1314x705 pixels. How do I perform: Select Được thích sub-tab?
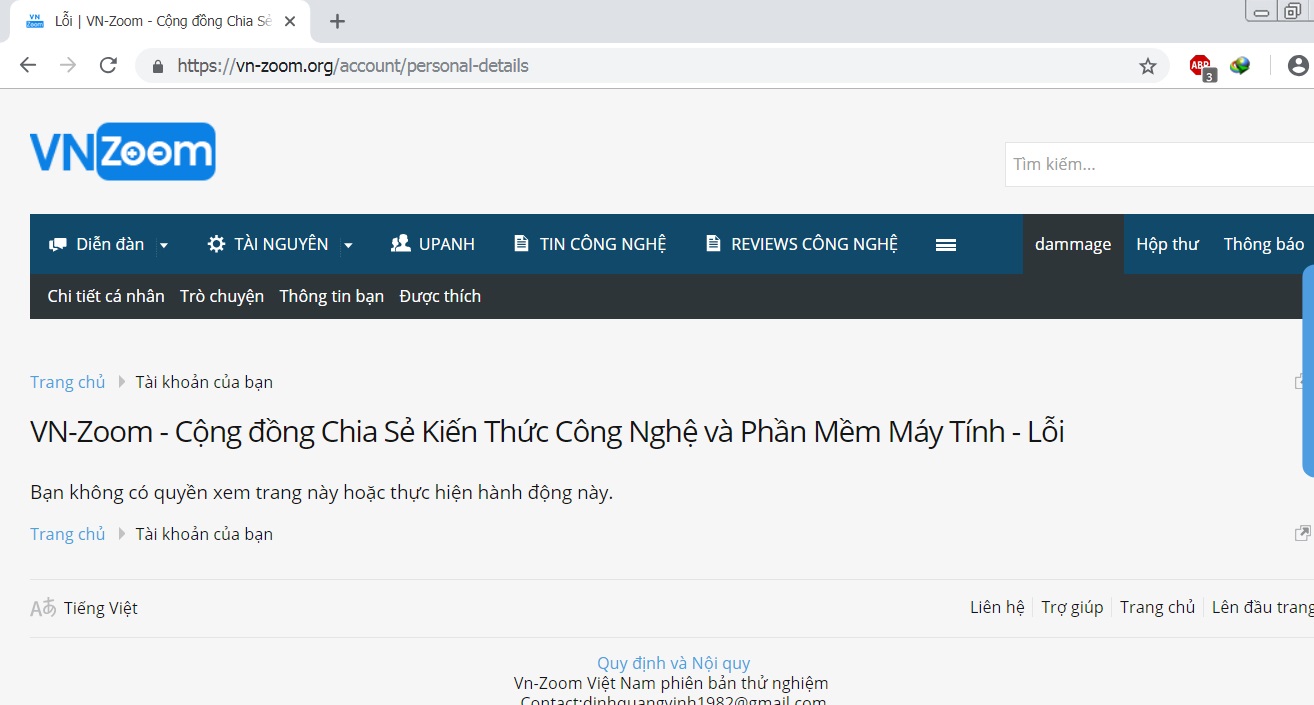(x=440, y=296)
